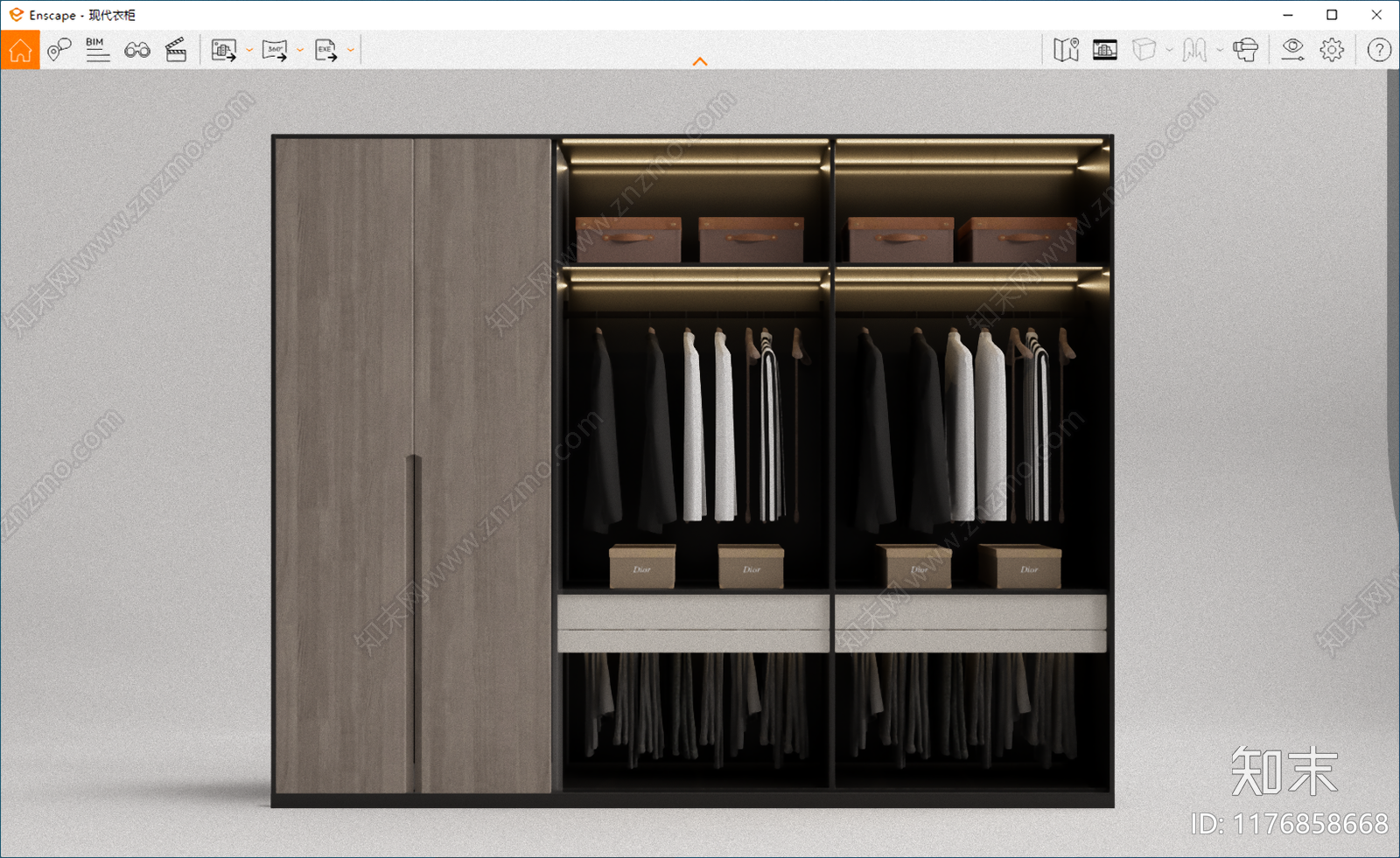Expand the navigation mode dropdown arrow
The image size is (1400, 858).
1220,50
